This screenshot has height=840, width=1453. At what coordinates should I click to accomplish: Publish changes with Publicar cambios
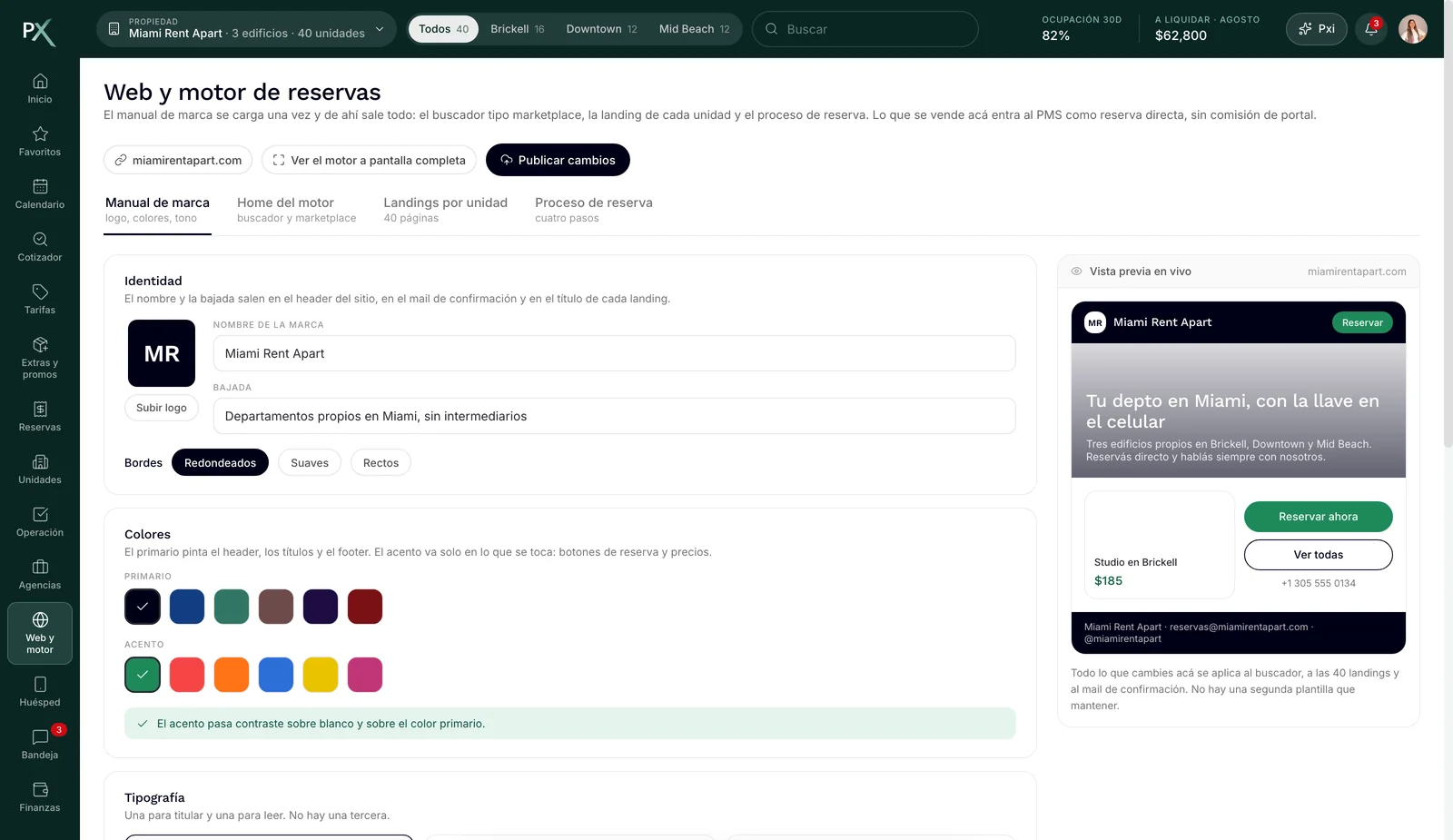tap(558, 160)
